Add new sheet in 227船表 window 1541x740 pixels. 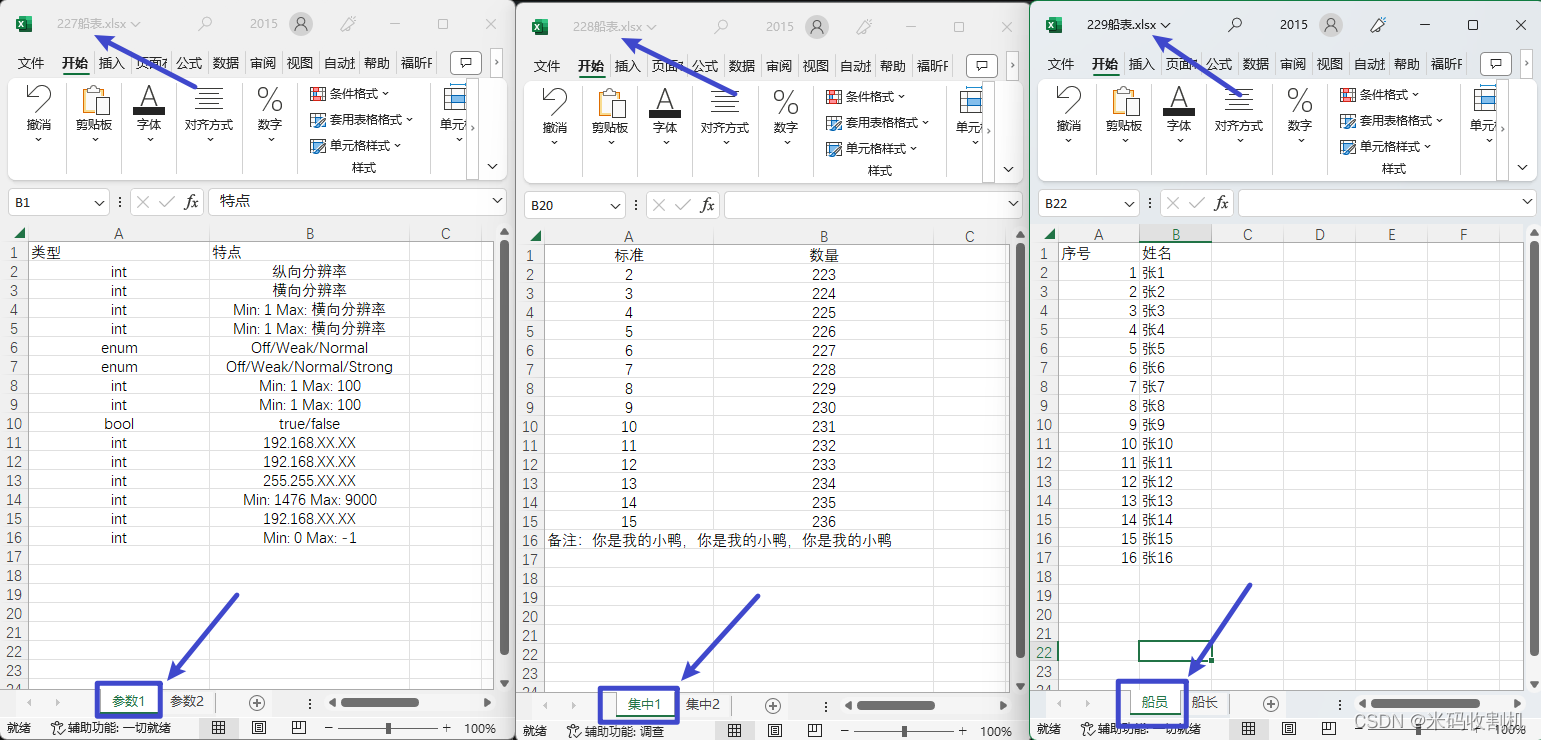pyautogui.click(x=256, y=703)
